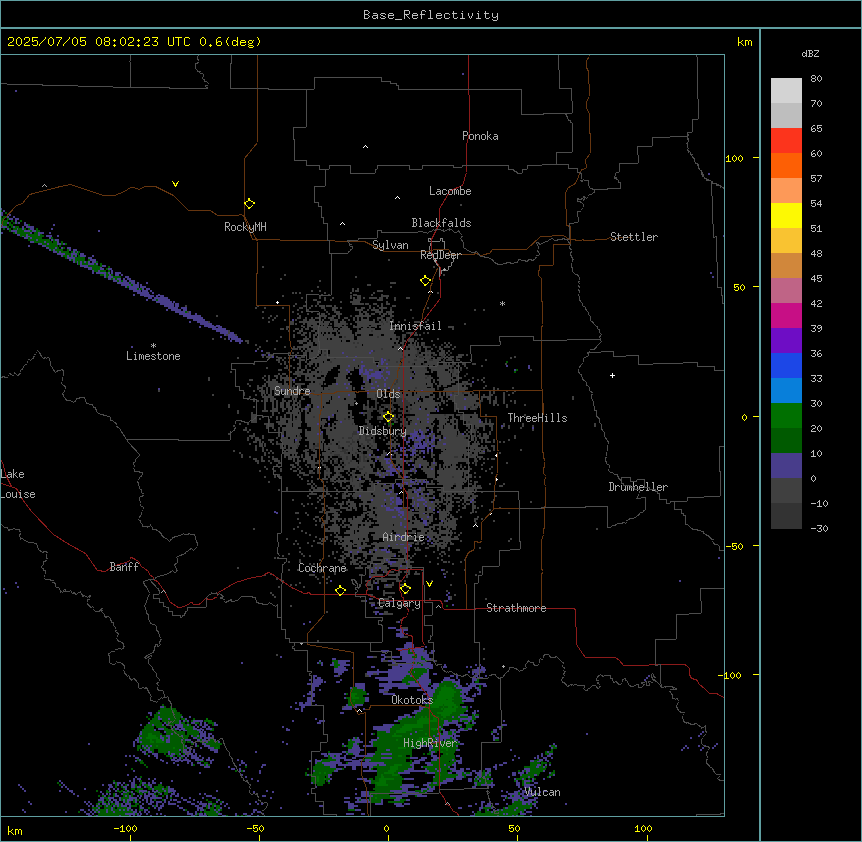Screen dimensions: 862x842
Task: Click the white plus marker north of Drumheller
Action: 612,375
